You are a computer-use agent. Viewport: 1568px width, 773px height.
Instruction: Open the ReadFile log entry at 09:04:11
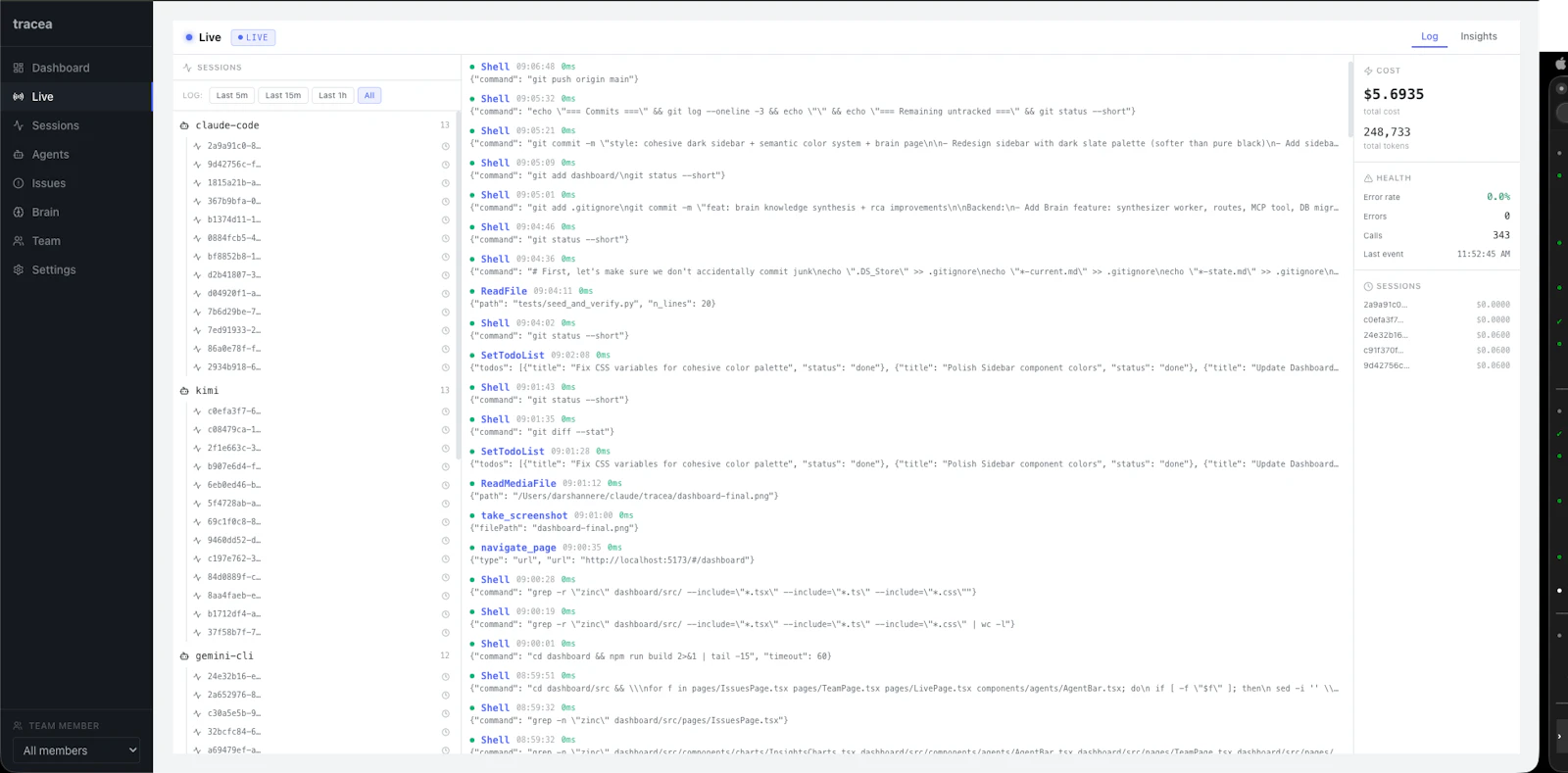click(x=905, y=298)
